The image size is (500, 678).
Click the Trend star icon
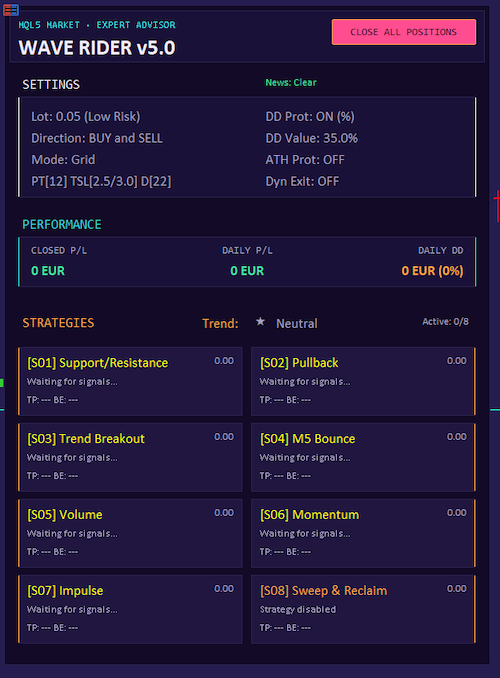(x=260, y=322)
